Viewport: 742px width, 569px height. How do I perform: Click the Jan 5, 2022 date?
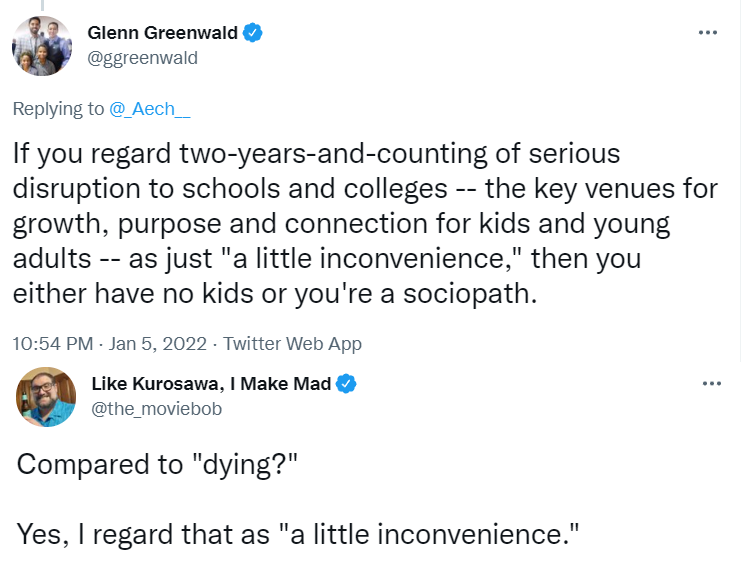click(x=158, y=344)
